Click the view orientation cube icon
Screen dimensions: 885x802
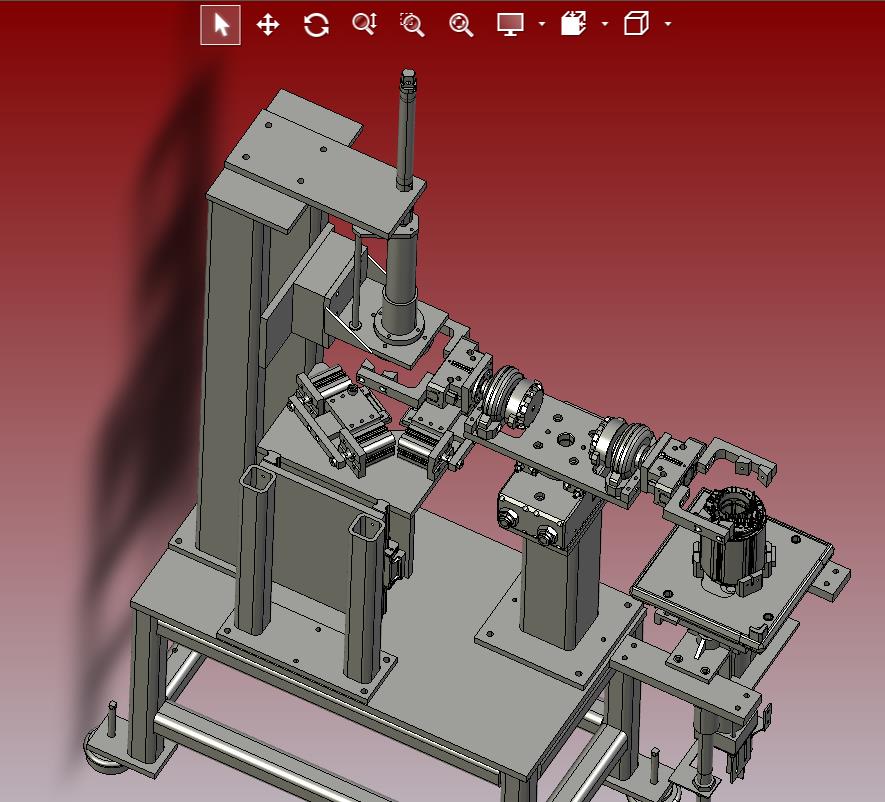636,24
